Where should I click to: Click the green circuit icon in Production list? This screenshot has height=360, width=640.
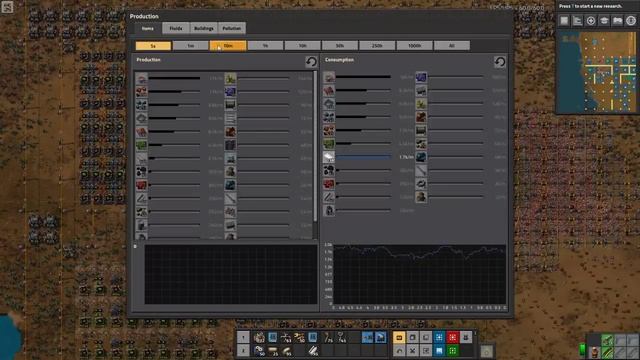[142, 144]
